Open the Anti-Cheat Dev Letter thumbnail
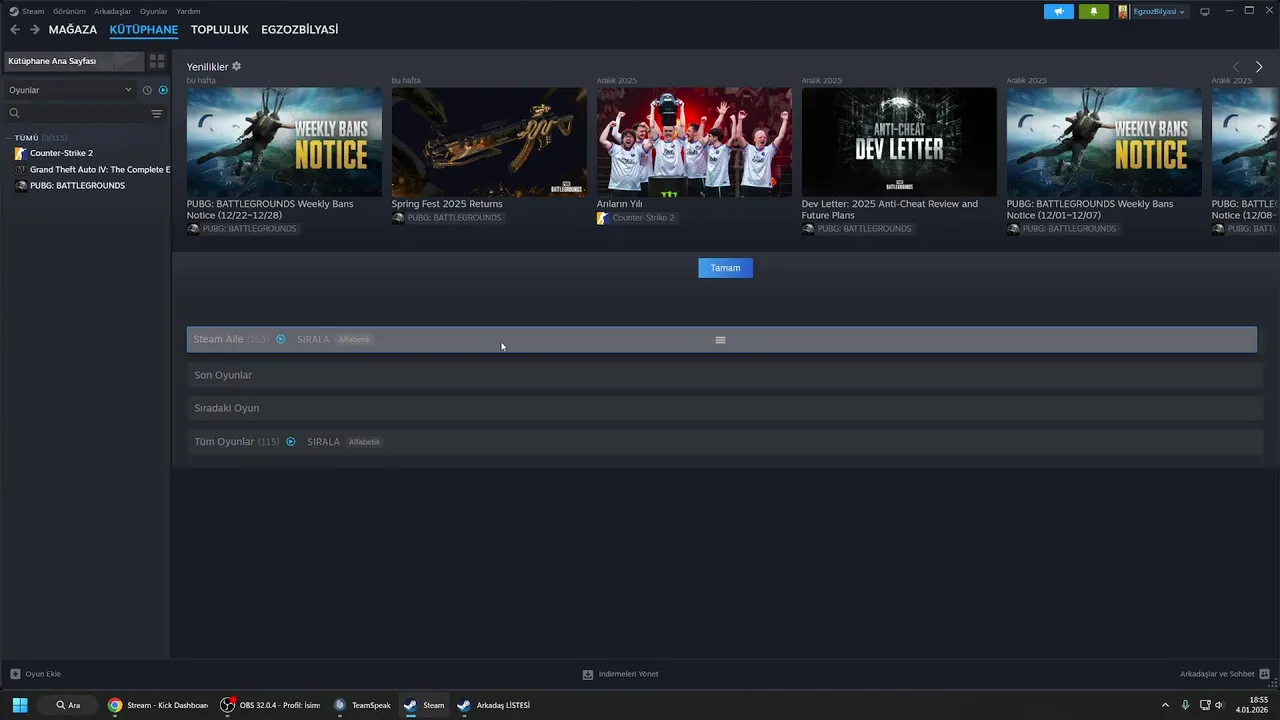The height and width of the screenshot is (720, 1280). click(x=899, y=142)
